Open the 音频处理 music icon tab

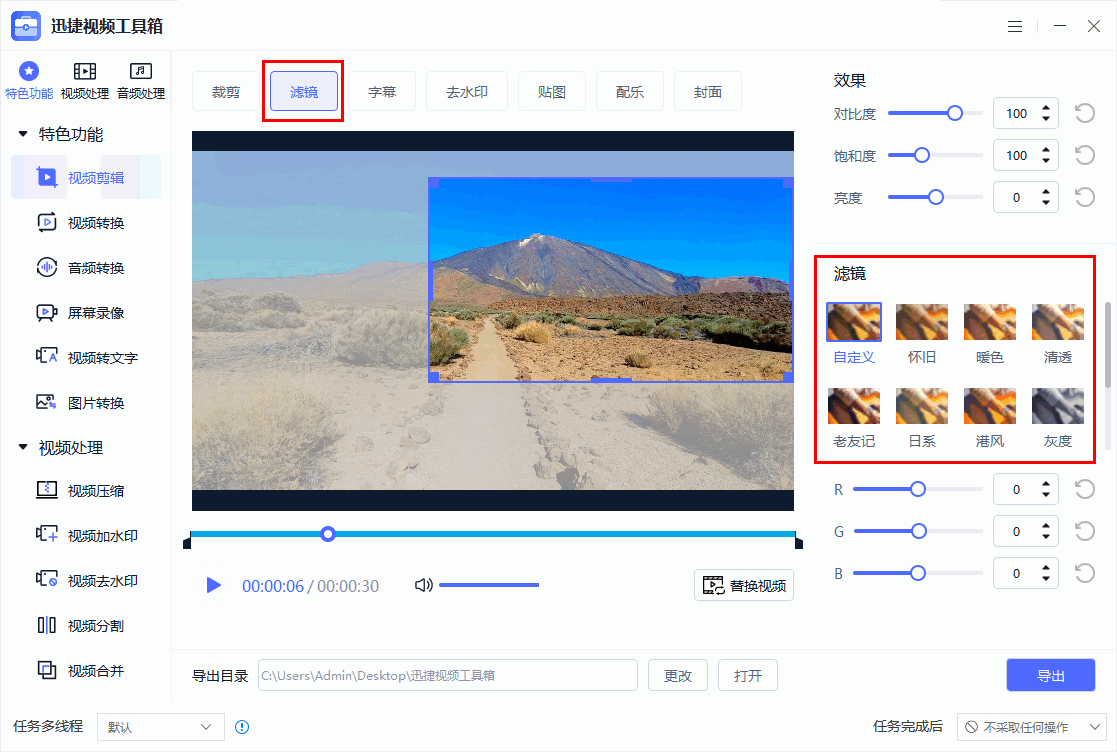[x=141, y=80]
